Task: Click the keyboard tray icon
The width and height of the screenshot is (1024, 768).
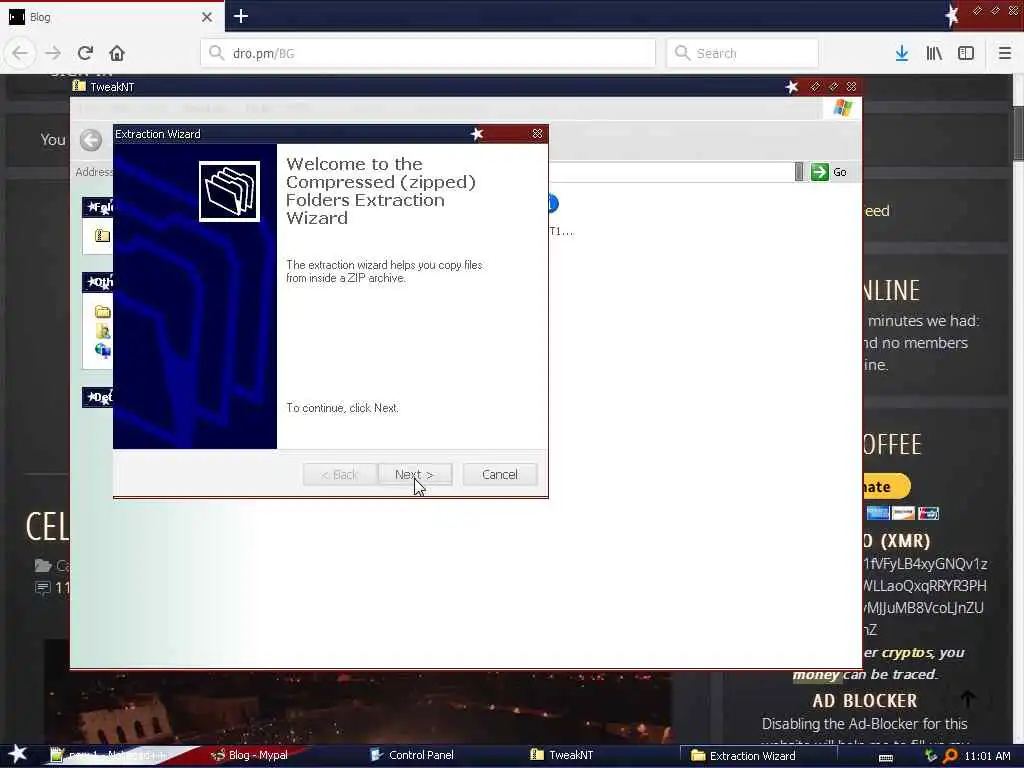Action: point(886,757)
